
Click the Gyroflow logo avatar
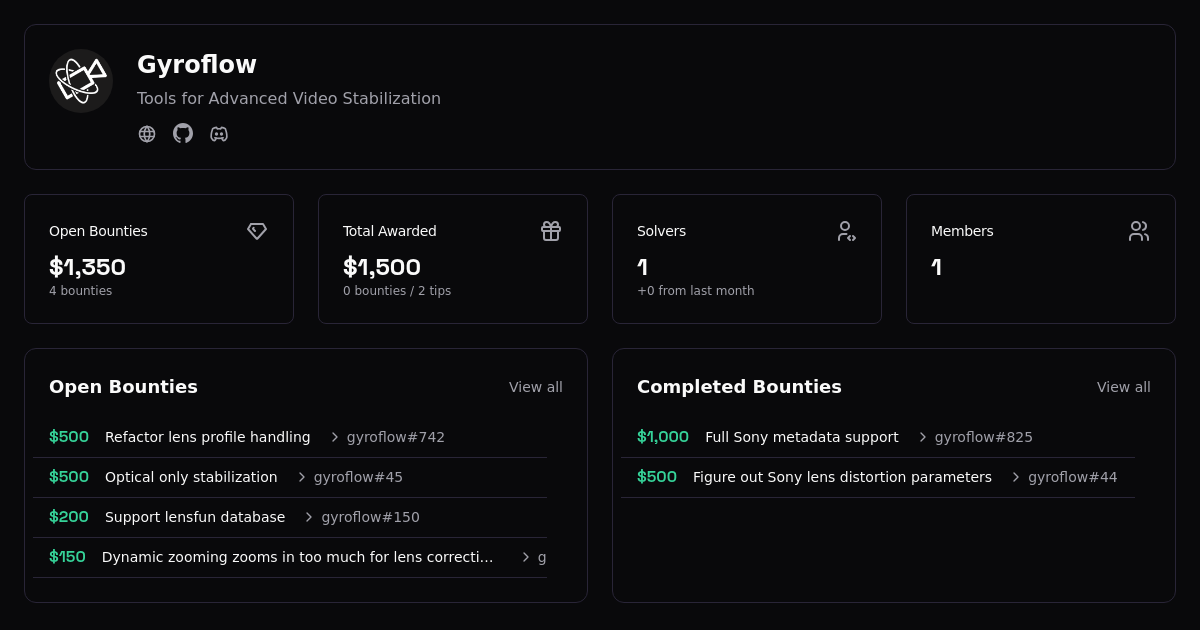(81, 81)
